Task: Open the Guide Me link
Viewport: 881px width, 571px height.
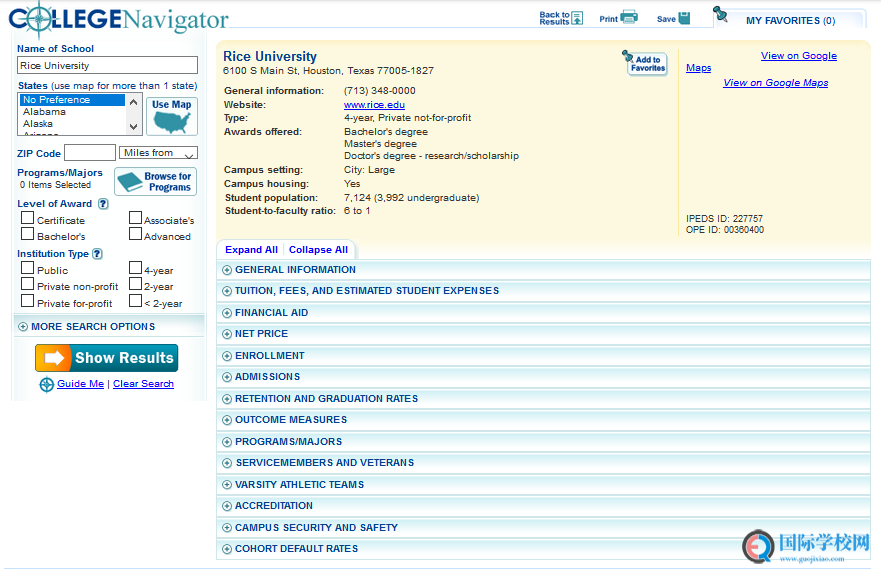Action: [x=80, y=383]
